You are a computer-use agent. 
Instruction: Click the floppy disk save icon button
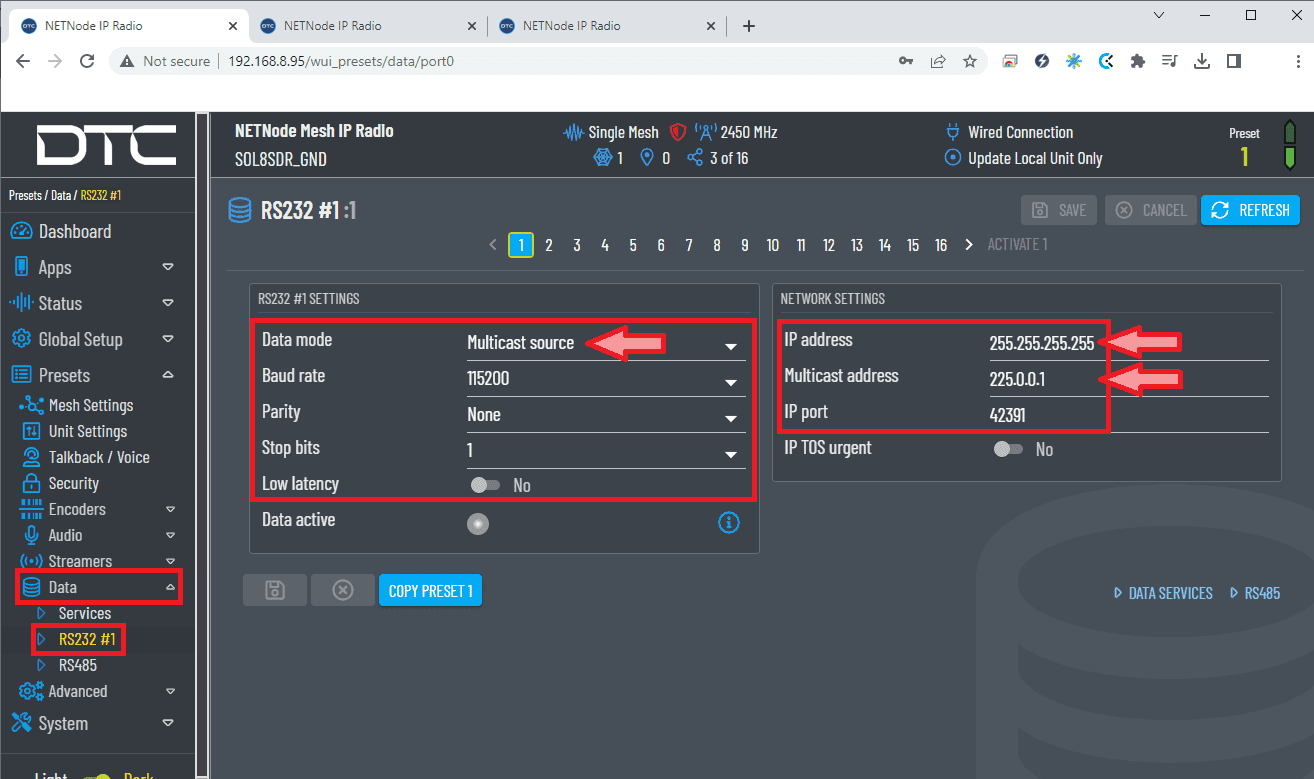(x=274, y=591)
